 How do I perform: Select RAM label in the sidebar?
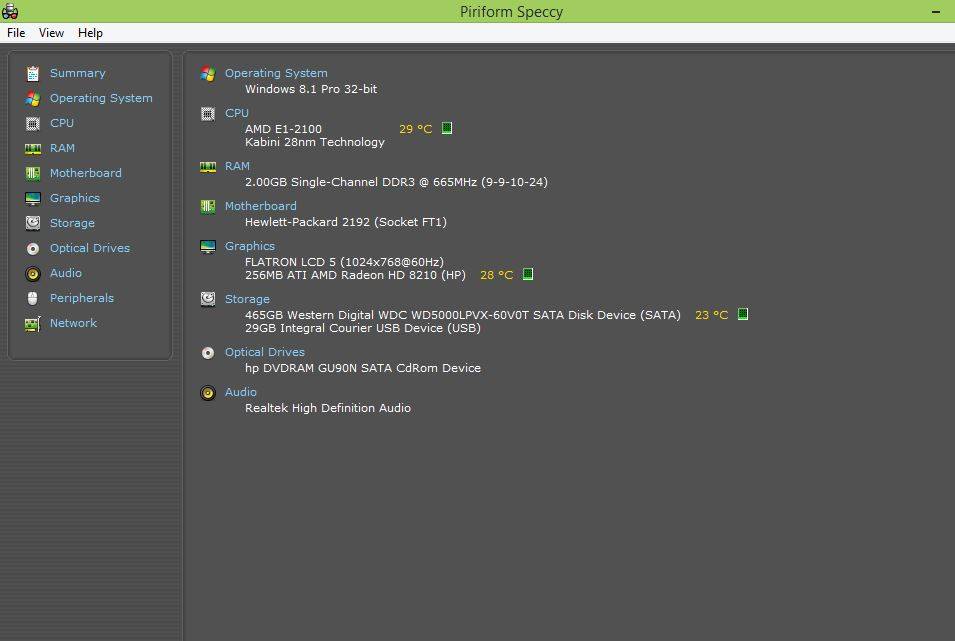coord(62,148)
